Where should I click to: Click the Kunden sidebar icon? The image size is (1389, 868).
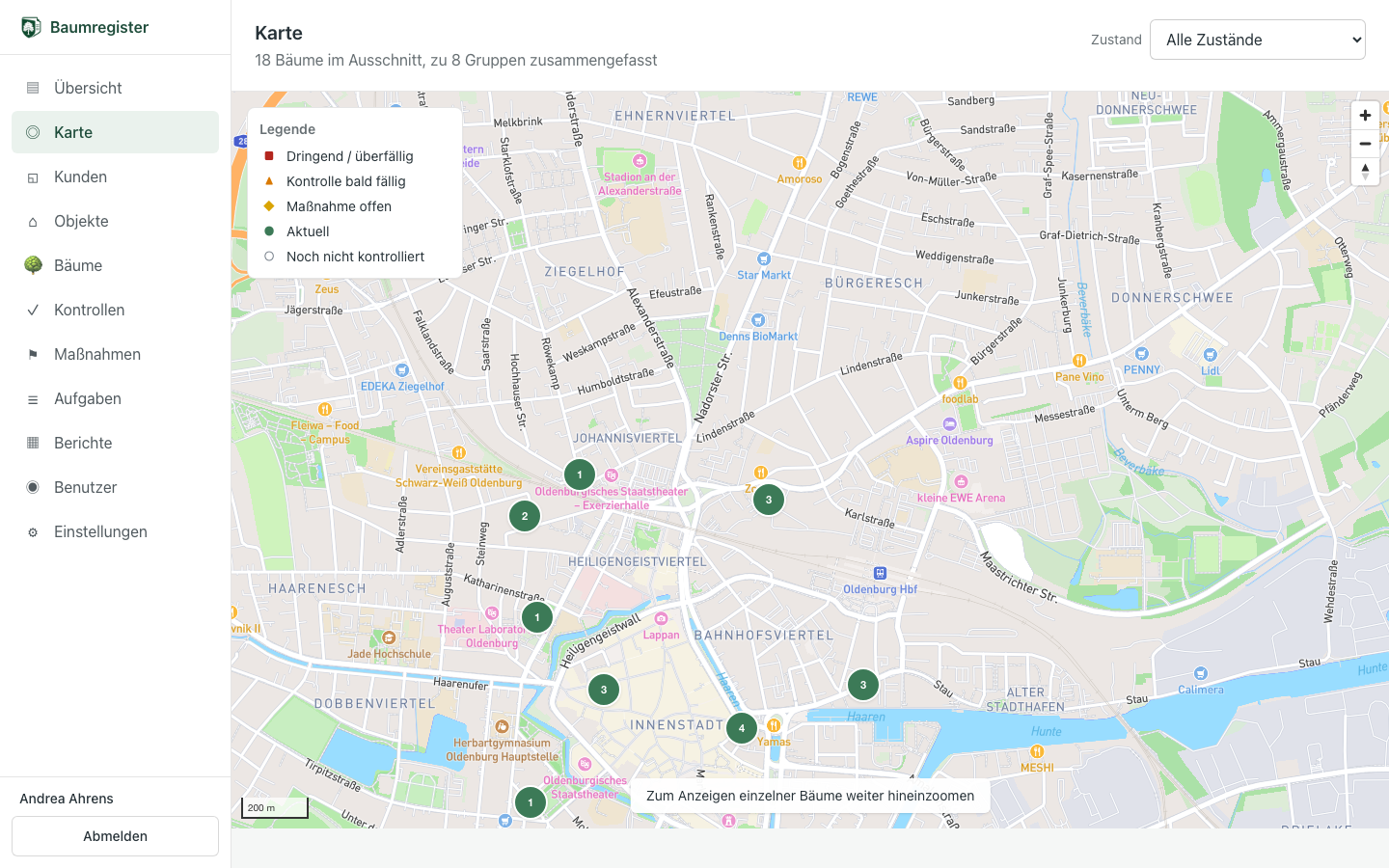(33, 177)
